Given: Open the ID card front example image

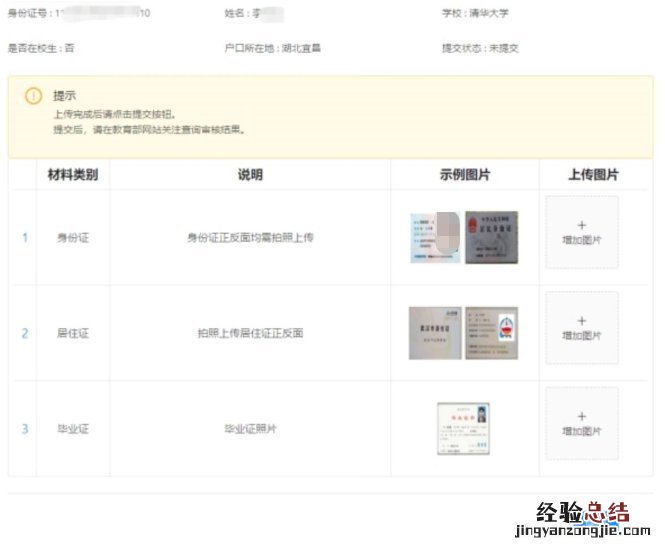Looking at the screenshot, I should point(434,237).
